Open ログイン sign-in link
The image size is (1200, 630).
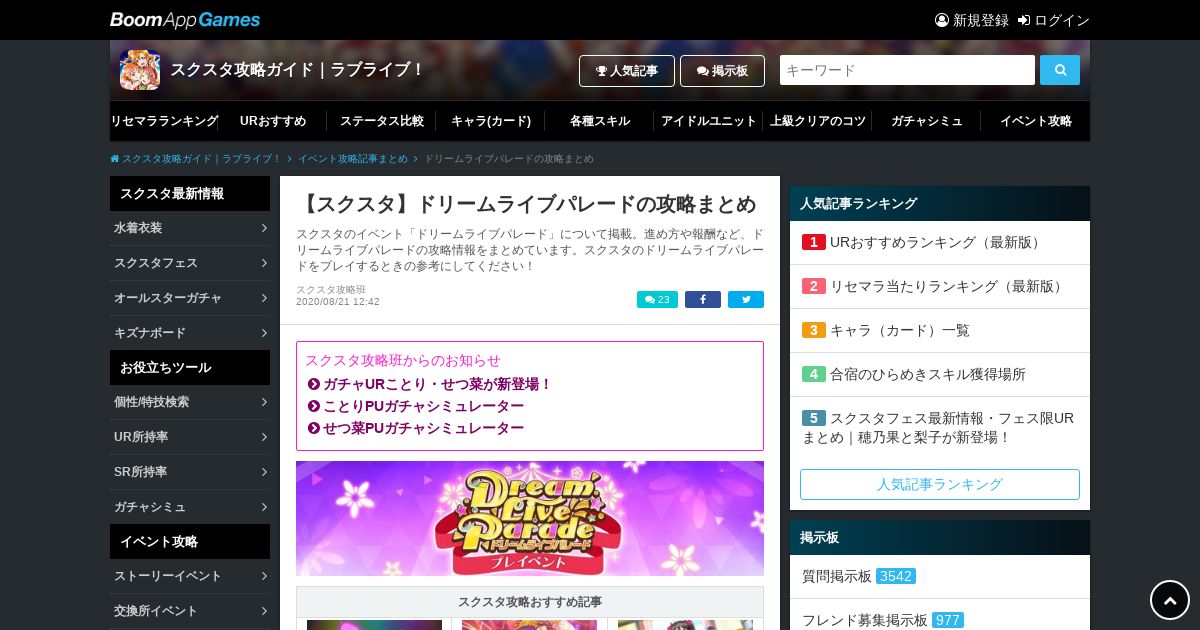click(x=1054, y=20)
